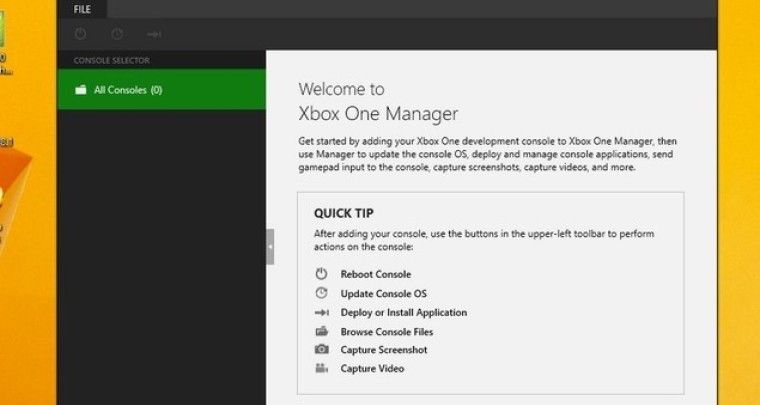Click the Deploy Application toolbar arrow icon
The width and height of the screenshot is (760, 405).
coord(154,34)
